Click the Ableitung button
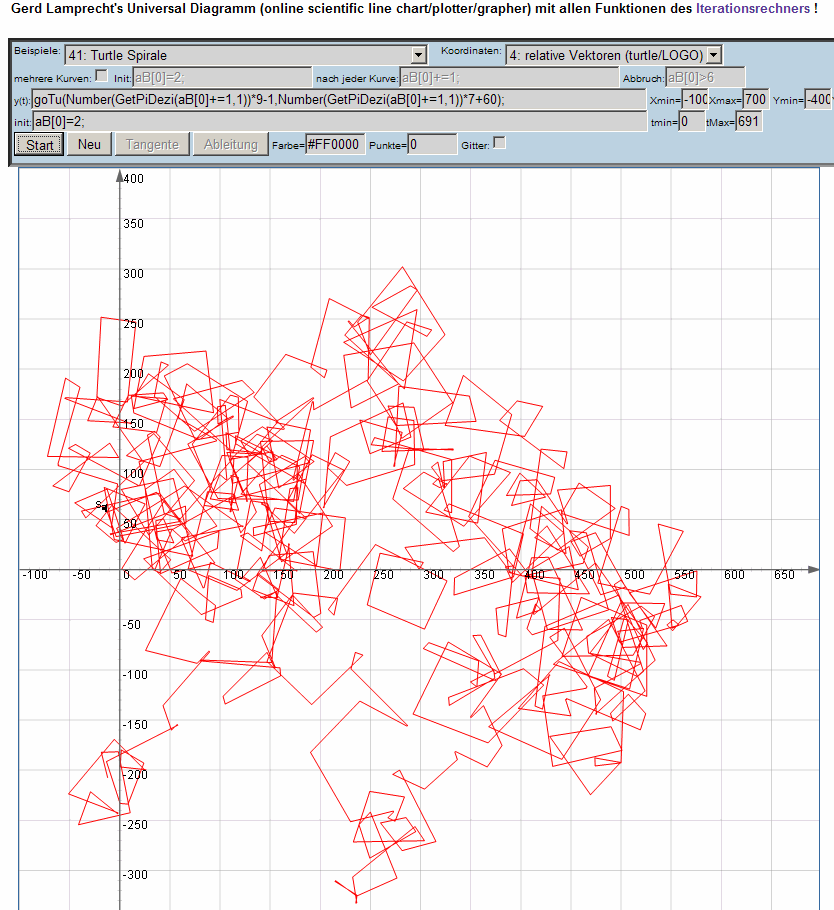This screenshot has width=834, height=910. click(x=231, y=145)
